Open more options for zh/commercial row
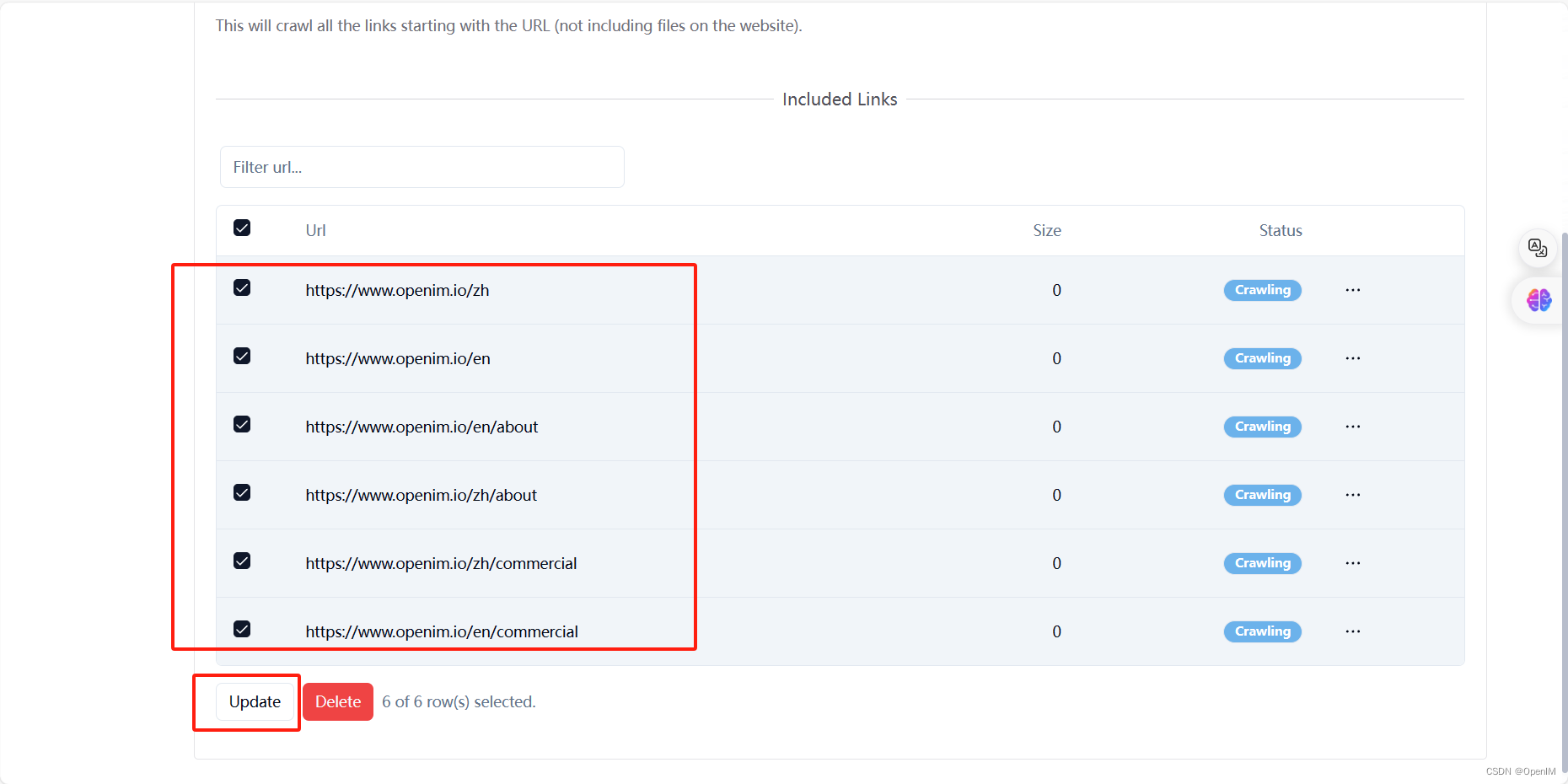 (x=1353, y=563)
